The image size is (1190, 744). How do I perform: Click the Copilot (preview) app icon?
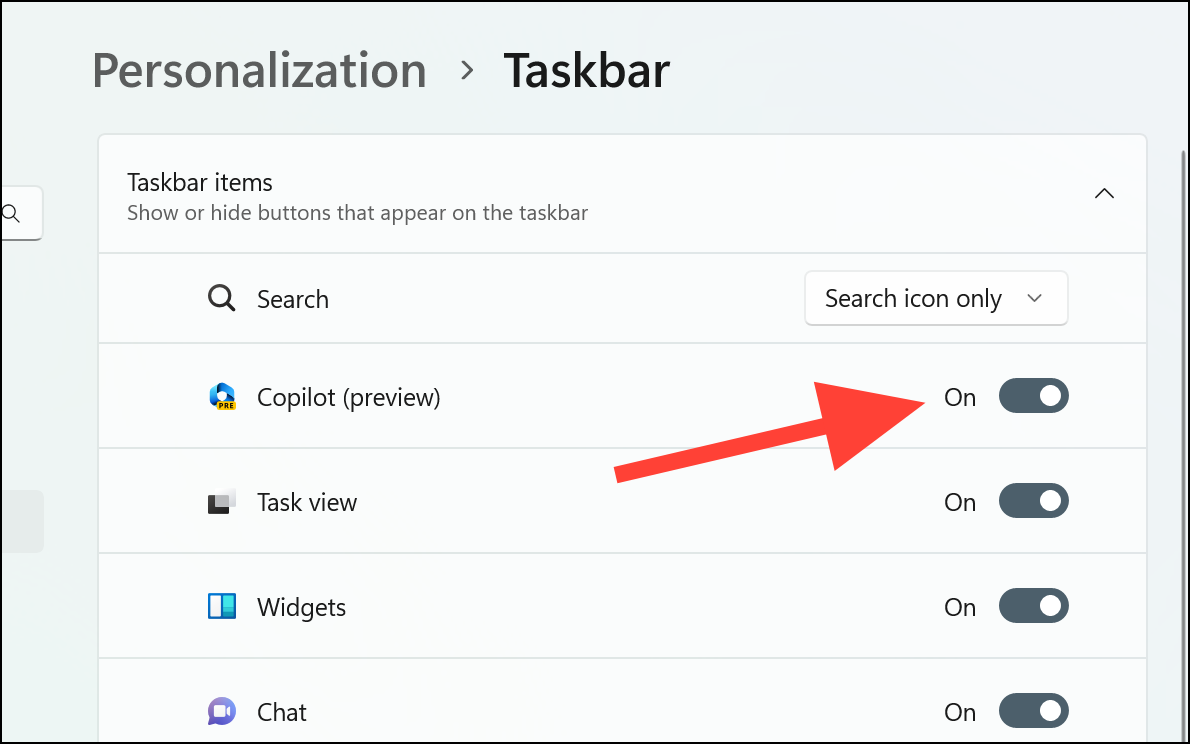coord(222,396)
